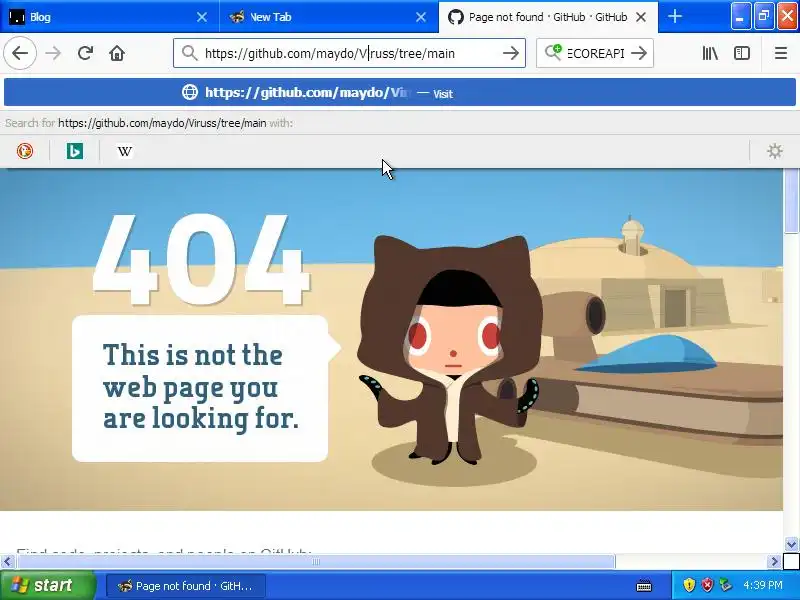
Task: Open a new tab with plus button
Action: click(x=675, y=17)
